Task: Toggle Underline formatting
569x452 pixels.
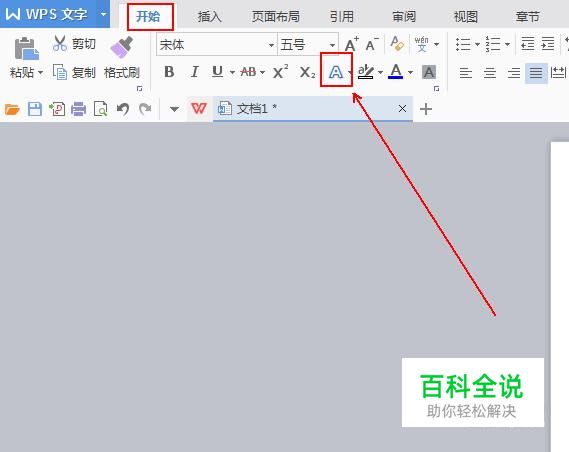Action: (x=217, y=72)
